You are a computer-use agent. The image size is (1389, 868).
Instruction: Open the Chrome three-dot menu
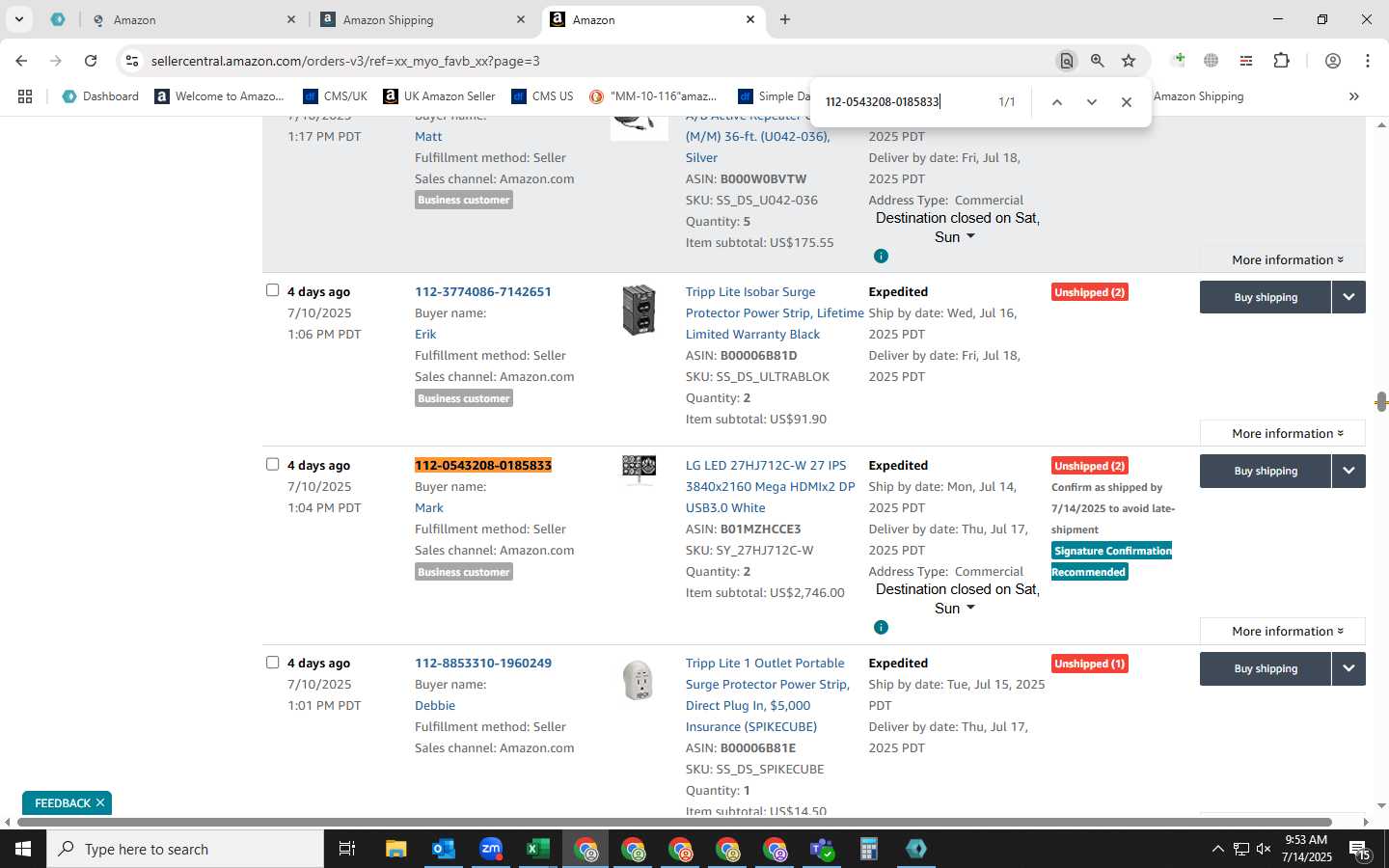click(1368, 61)
